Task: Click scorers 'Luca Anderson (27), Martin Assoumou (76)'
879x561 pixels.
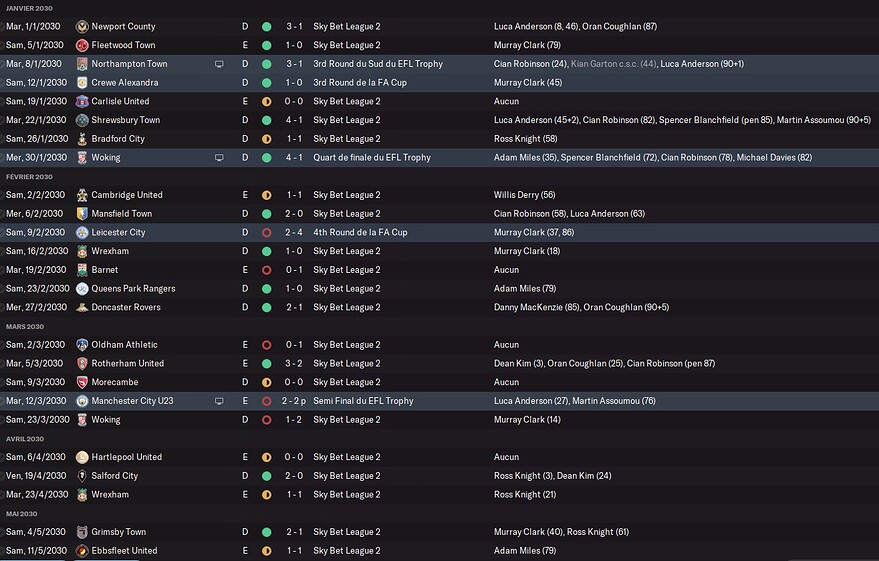Action: (x=575, y=401)
